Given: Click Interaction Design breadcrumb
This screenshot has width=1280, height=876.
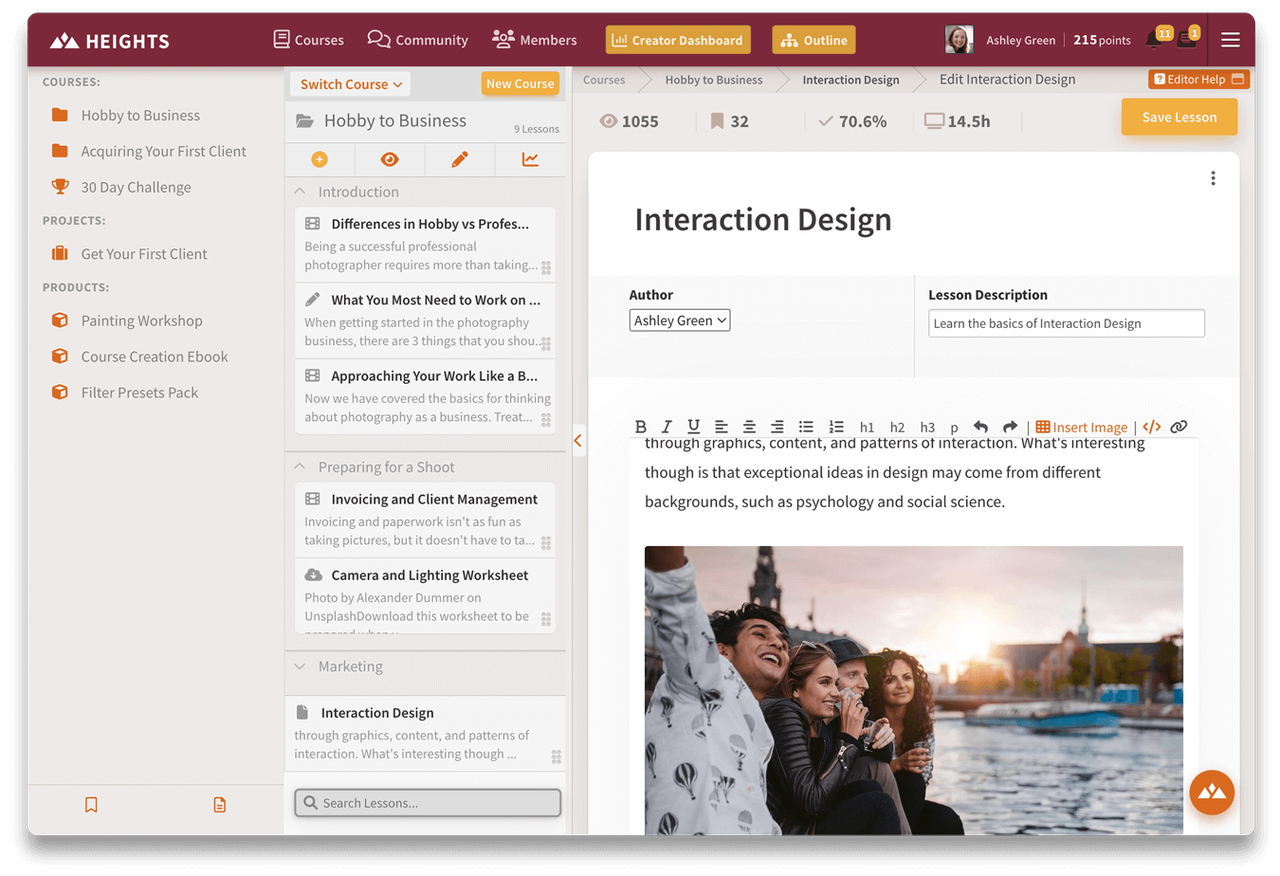Looking at the screenshot, I should (x=851, y=80).
